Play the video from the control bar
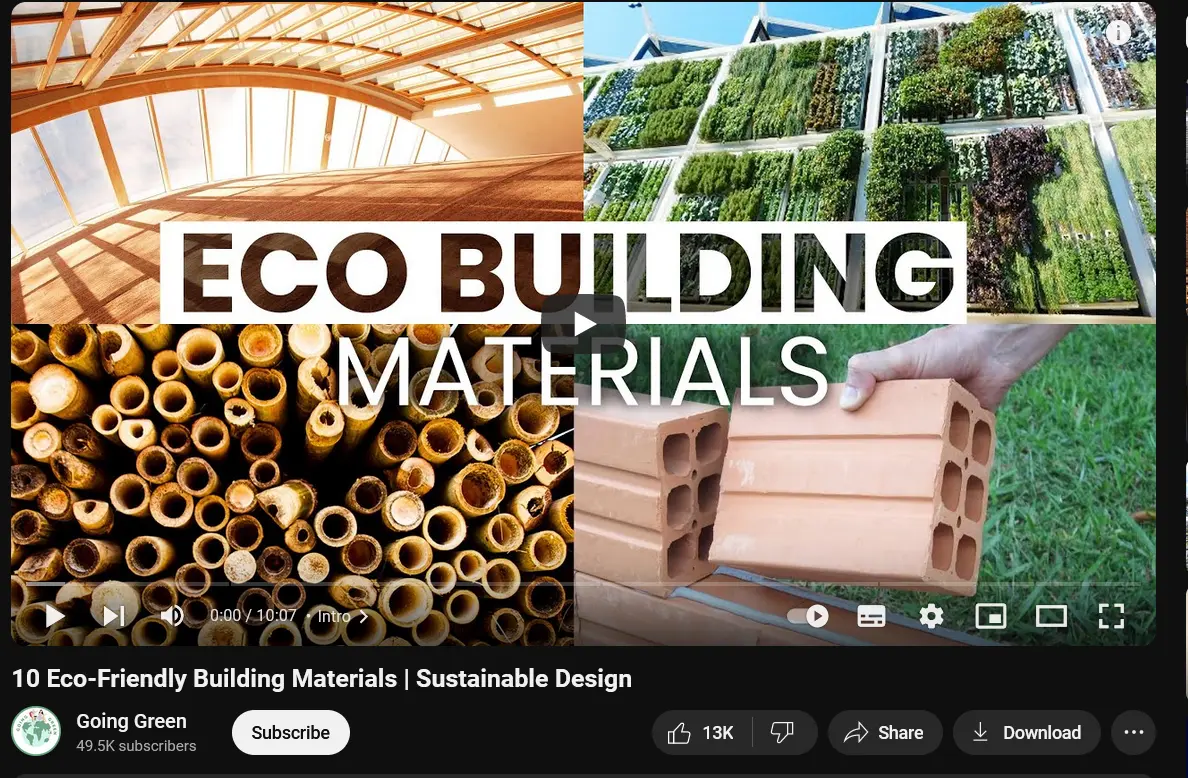Viewport: 1188px width, 778px height. click(54, 616)
